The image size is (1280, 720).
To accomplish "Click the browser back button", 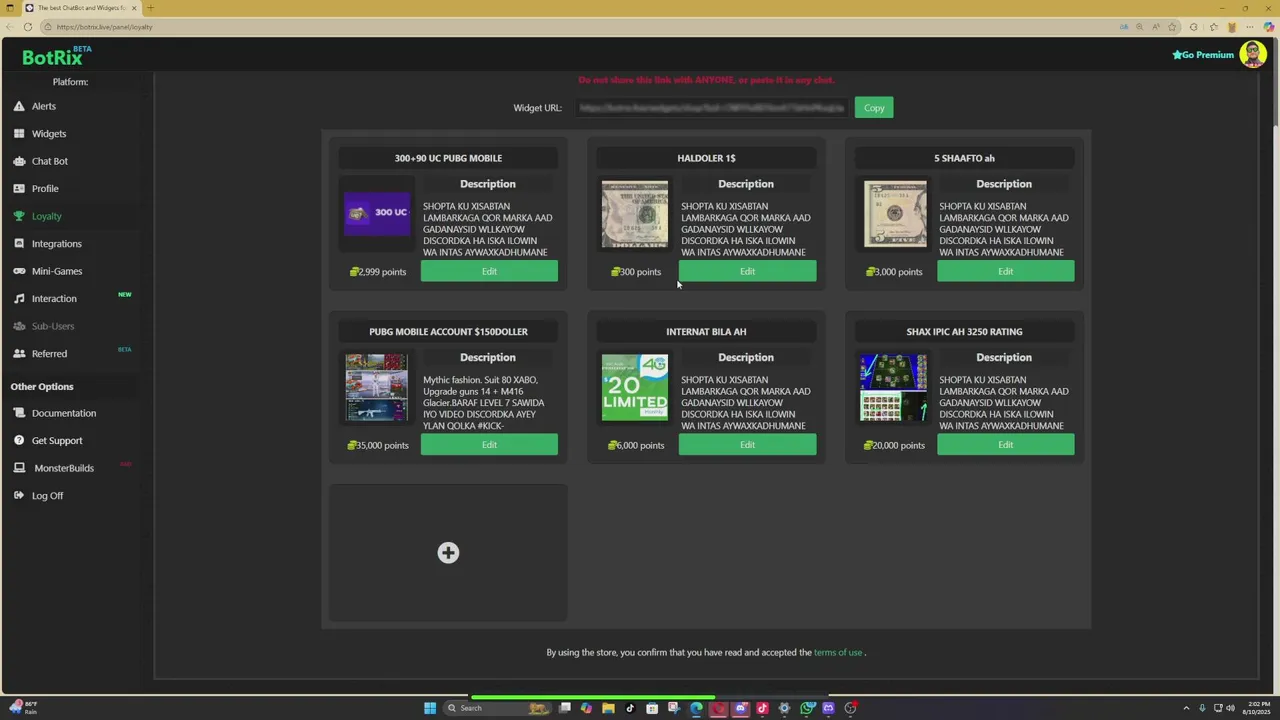I will point(9,27).
